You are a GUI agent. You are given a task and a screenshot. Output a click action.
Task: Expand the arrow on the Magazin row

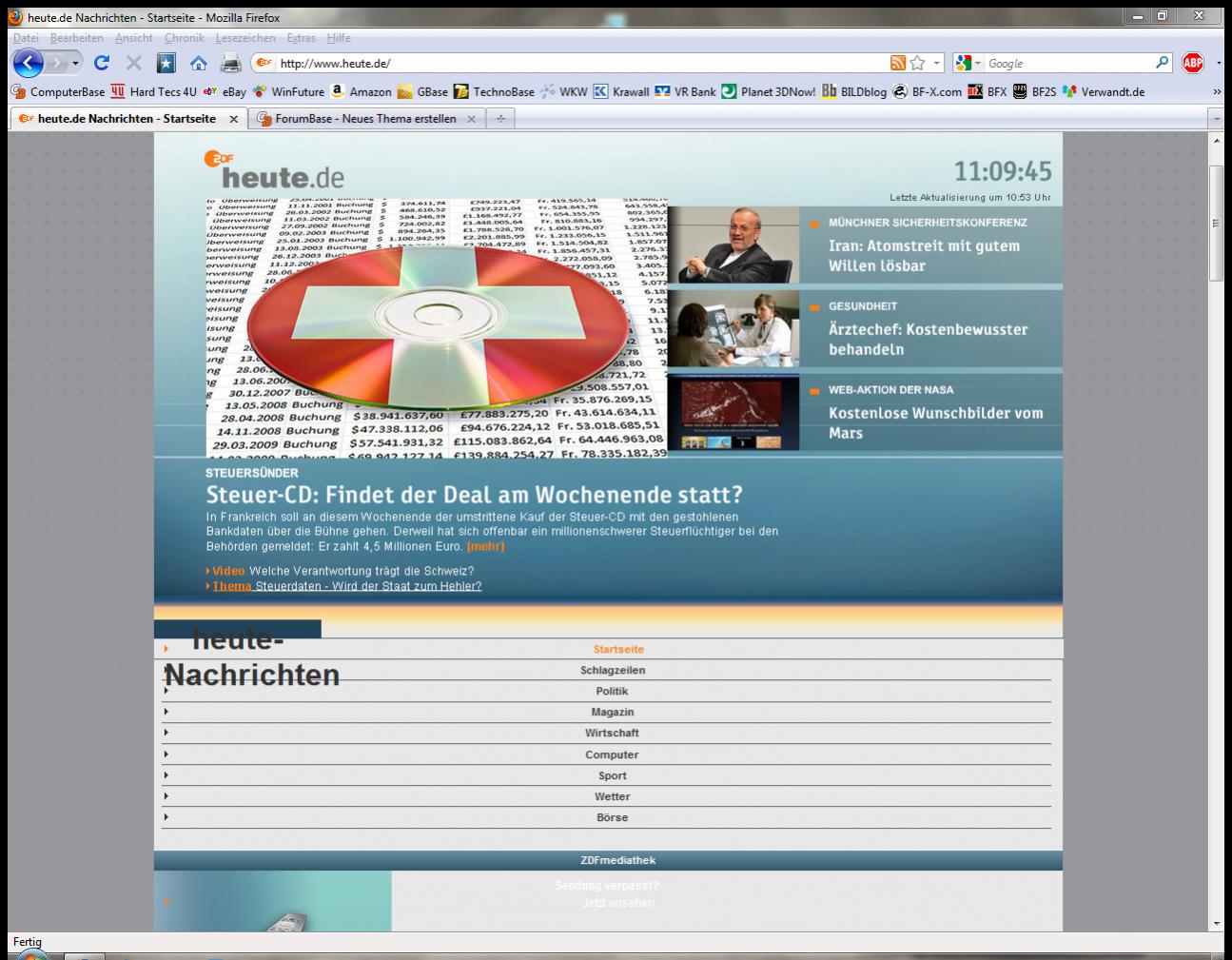coord(166,711)
